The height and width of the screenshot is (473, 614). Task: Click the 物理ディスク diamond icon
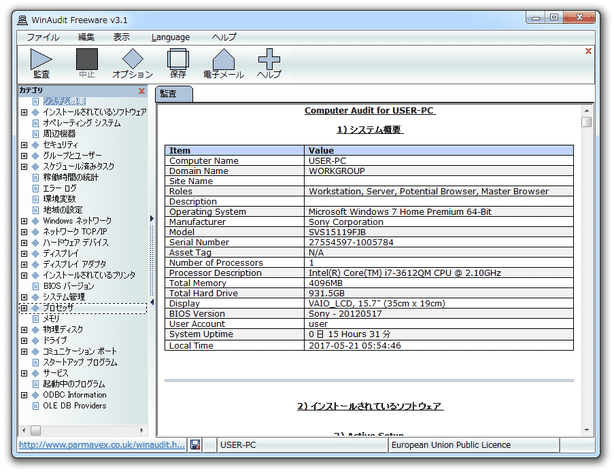[35, 330]
